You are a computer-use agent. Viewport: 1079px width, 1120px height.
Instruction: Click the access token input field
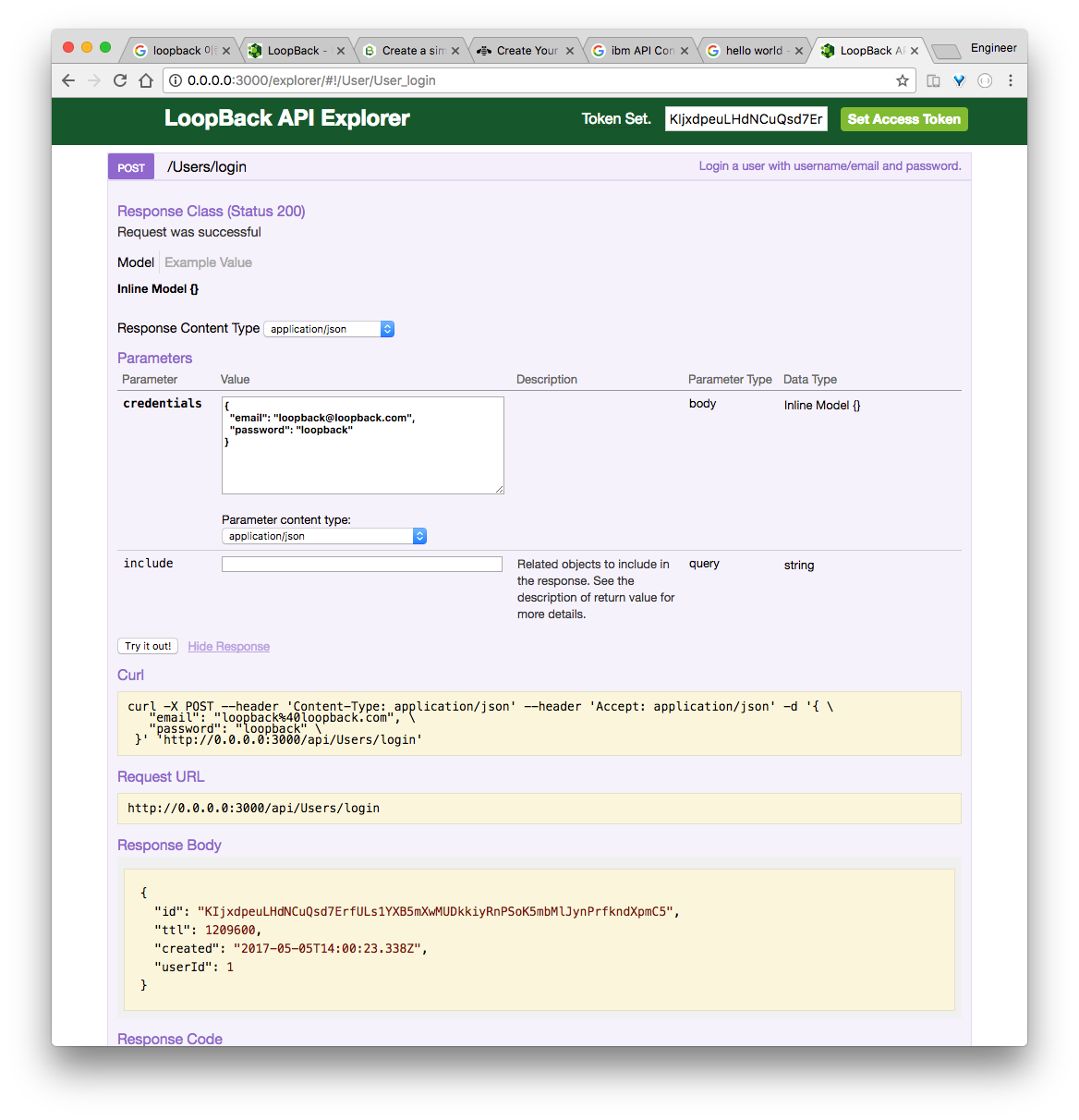(746, 118)
